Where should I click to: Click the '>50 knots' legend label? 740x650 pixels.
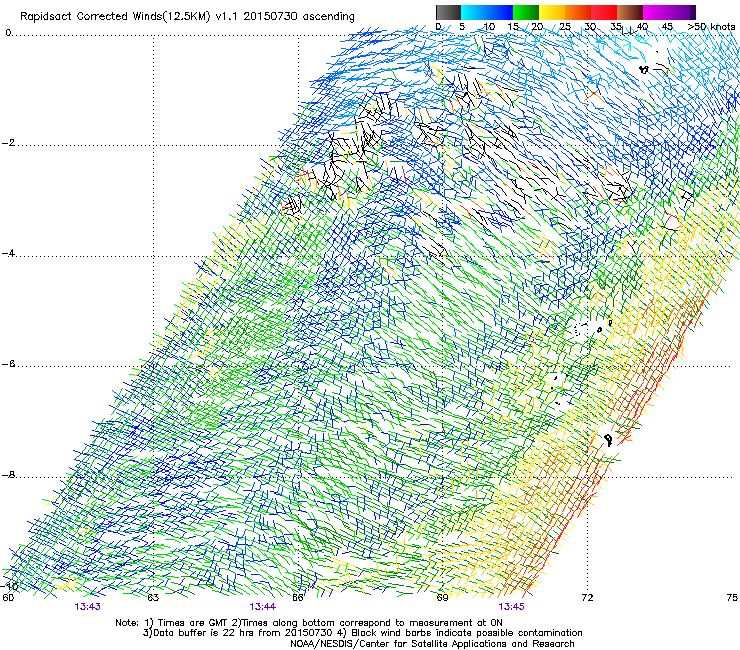coord(711,27)
